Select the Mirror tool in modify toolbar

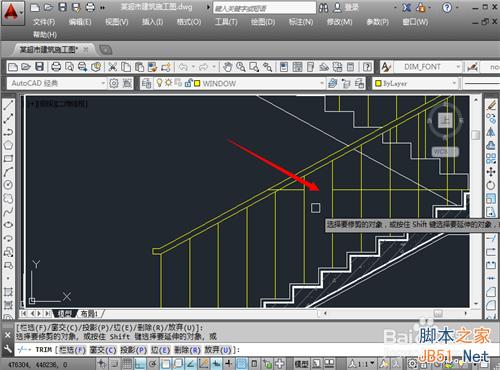click(x=491, y=132)
